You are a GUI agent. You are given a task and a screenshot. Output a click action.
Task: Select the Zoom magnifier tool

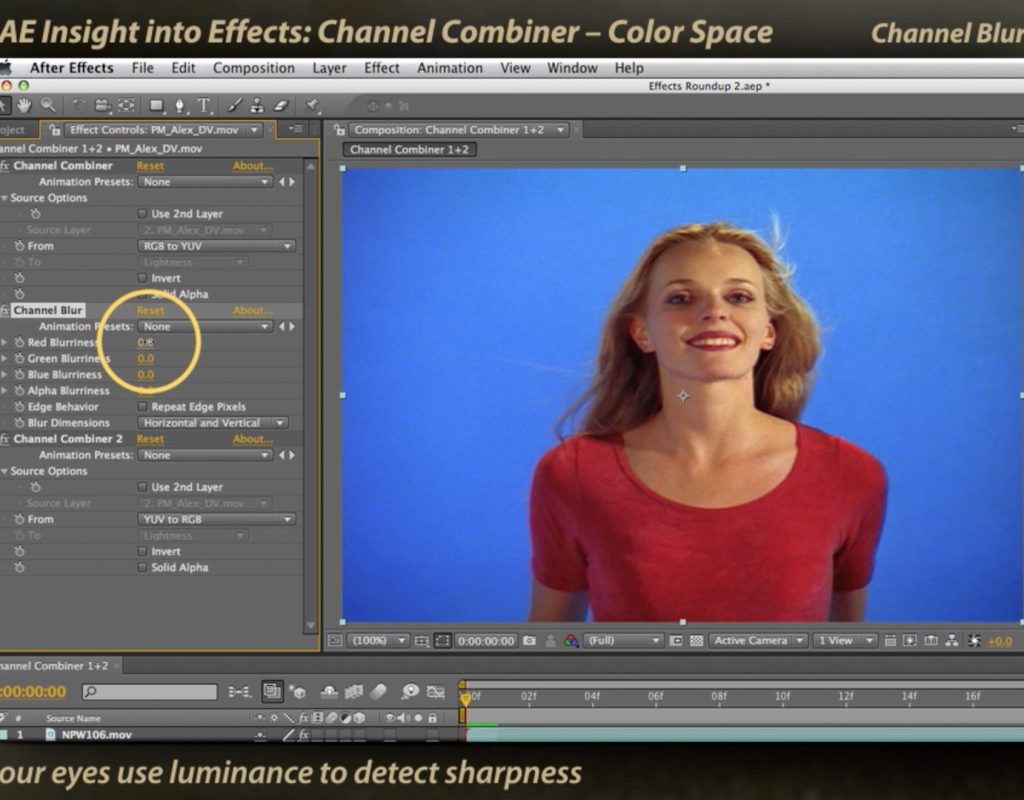pyautogui.click(x=48, y=105)
